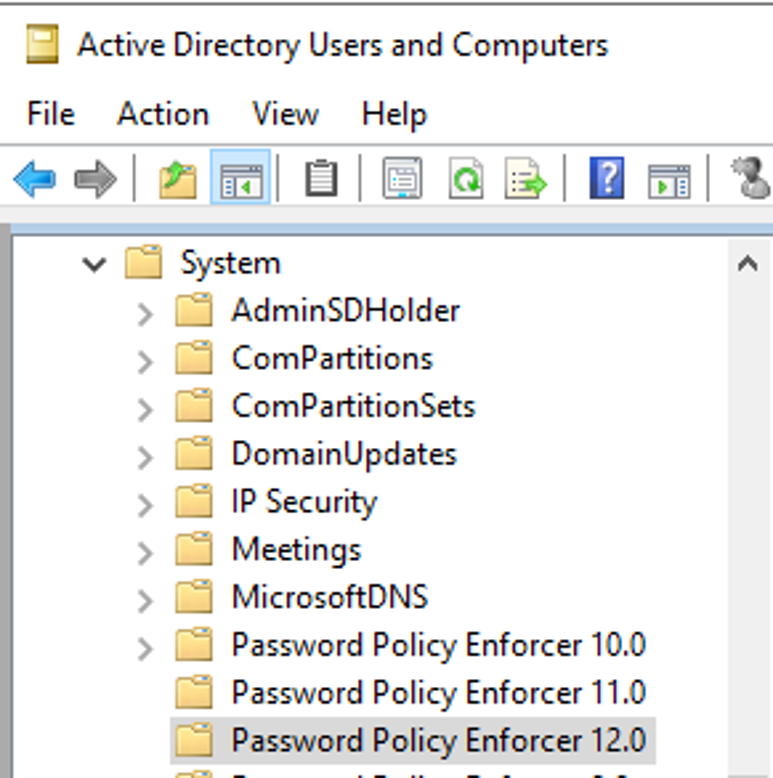Expand the ComPartitionSets node
Screen dimensions: 773x778
tap(145, 410)
